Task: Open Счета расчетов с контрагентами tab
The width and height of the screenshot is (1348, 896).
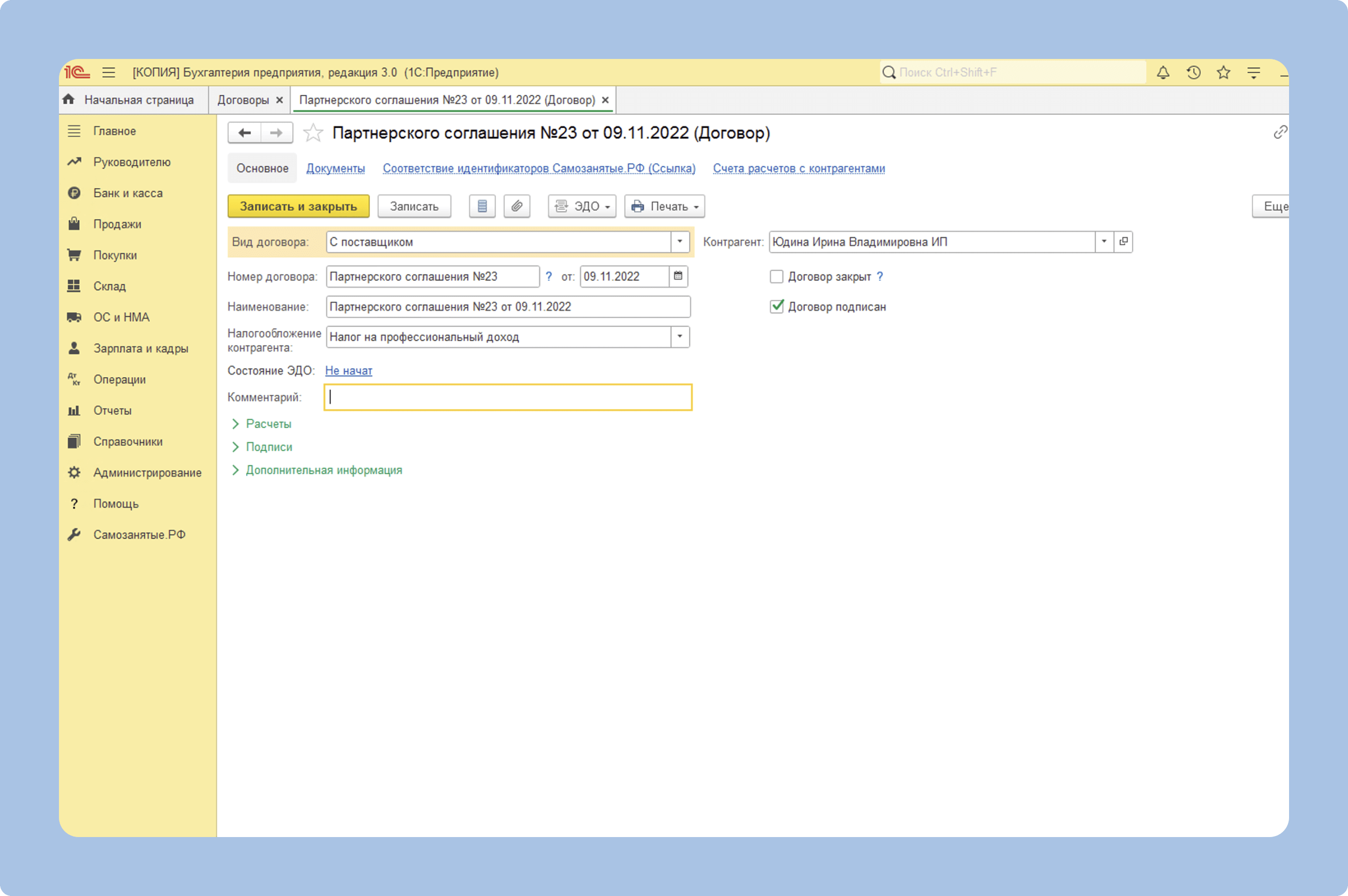Action: 799,168
